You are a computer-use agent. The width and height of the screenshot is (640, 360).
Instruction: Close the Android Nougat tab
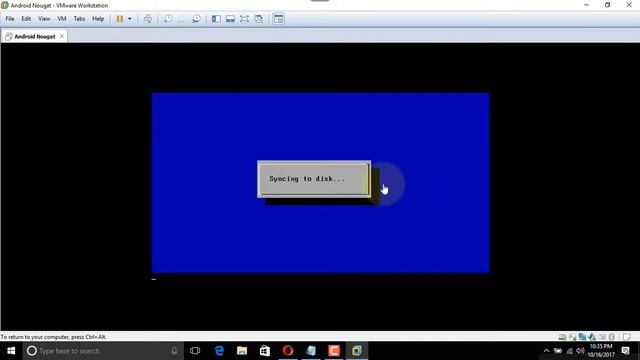point(62,36)
